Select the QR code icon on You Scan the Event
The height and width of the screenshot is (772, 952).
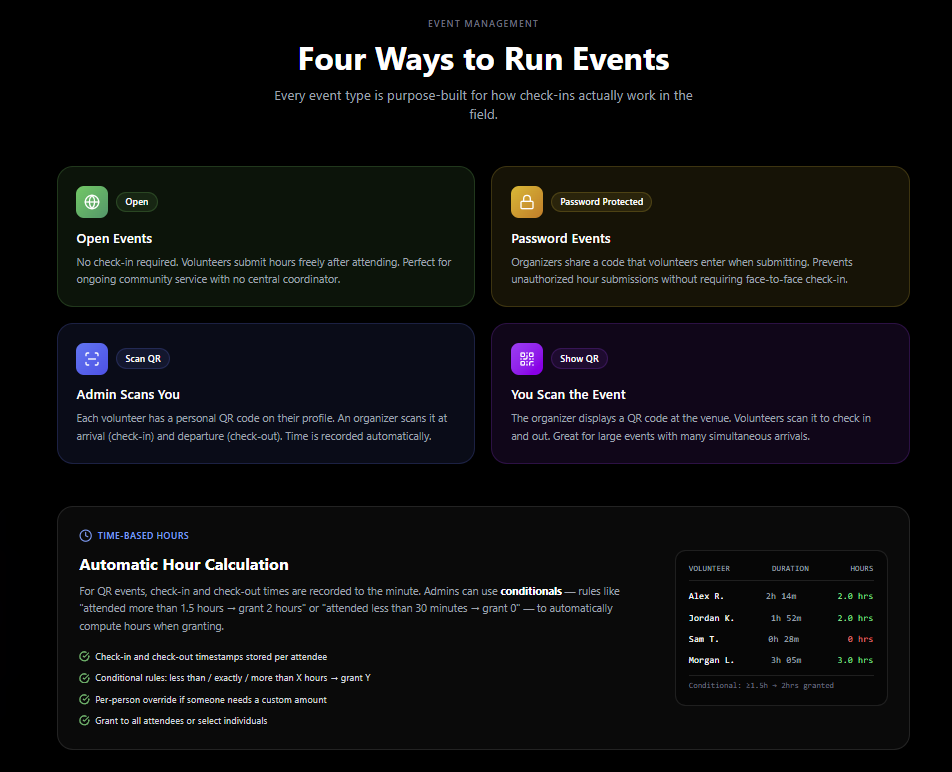point(526,358)
